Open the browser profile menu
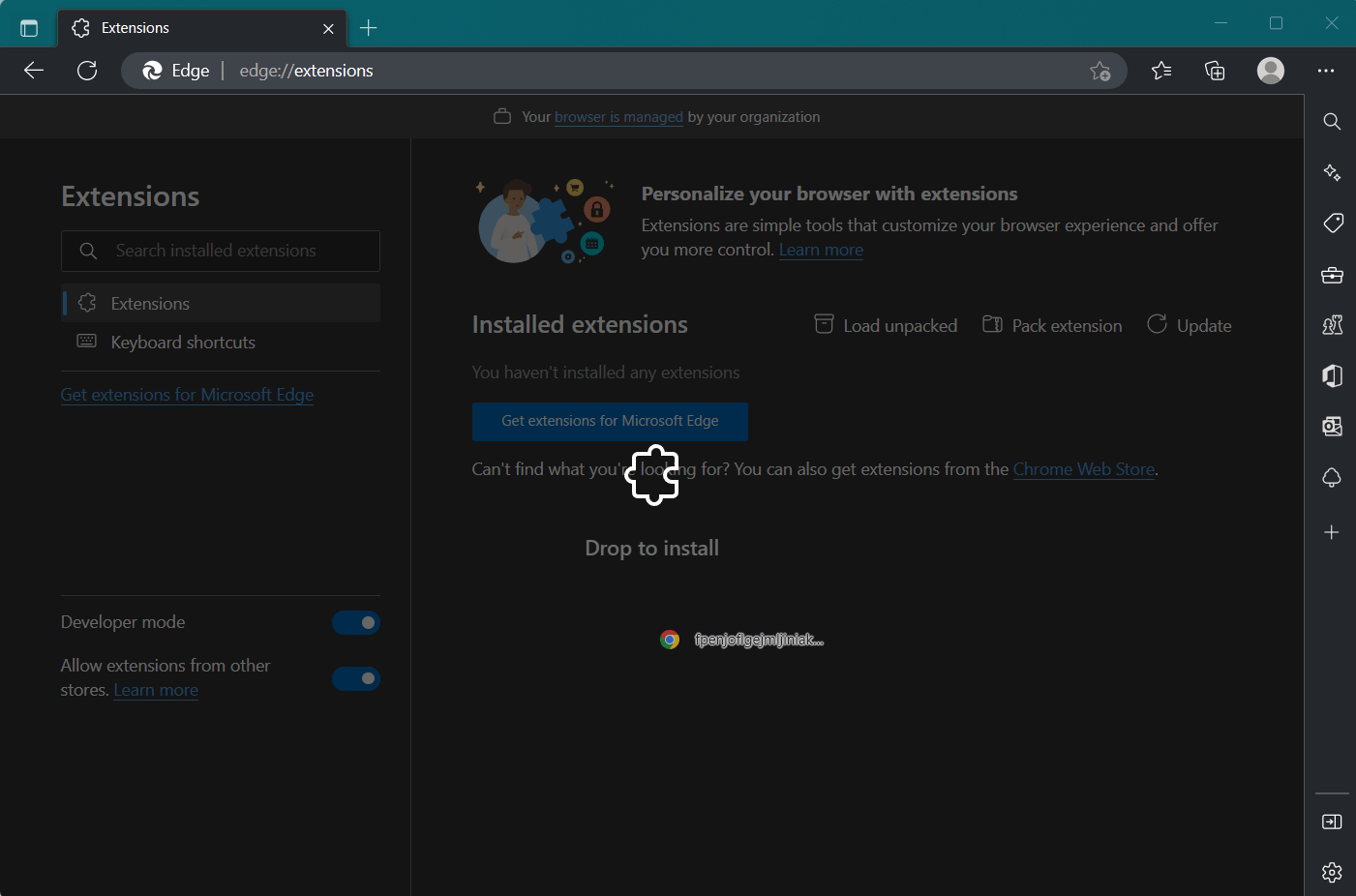The height and width of the screenshot is (896, 1356). click(1270, 71)
